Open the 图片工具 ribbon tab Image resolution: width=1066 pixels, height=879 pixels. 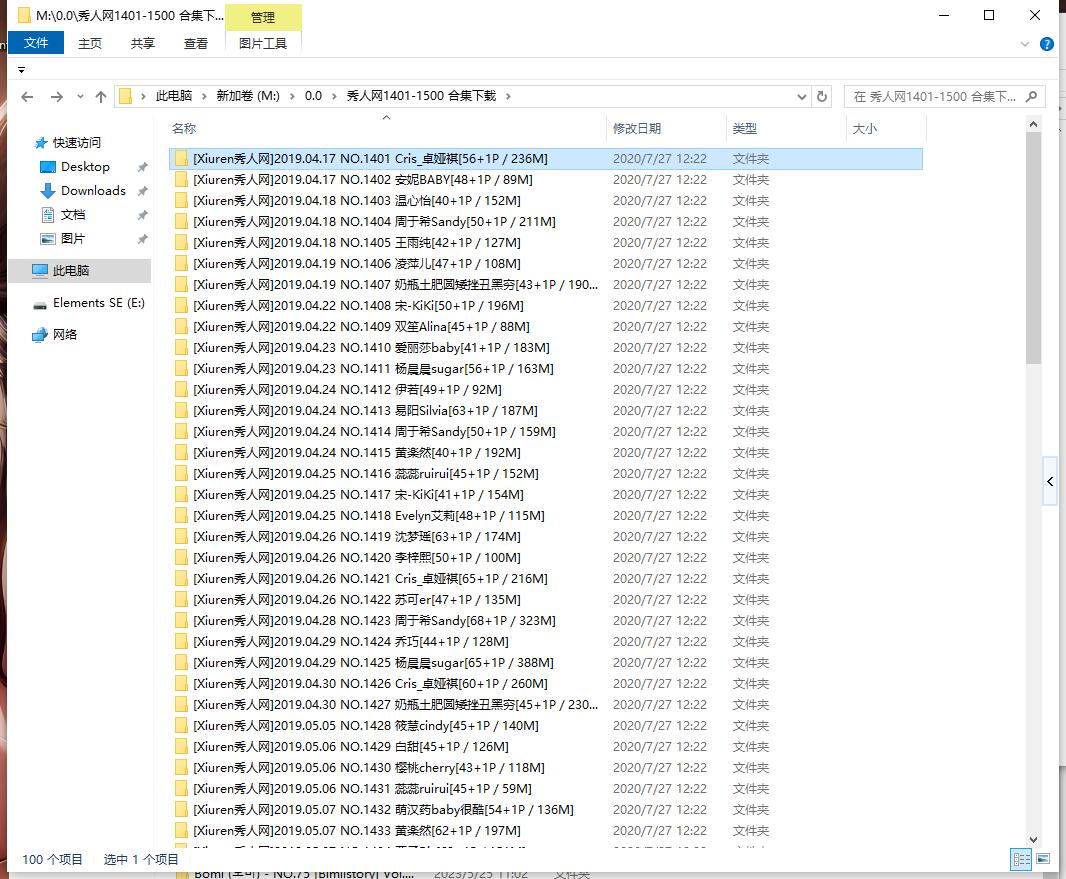click(x=263, y=44)
